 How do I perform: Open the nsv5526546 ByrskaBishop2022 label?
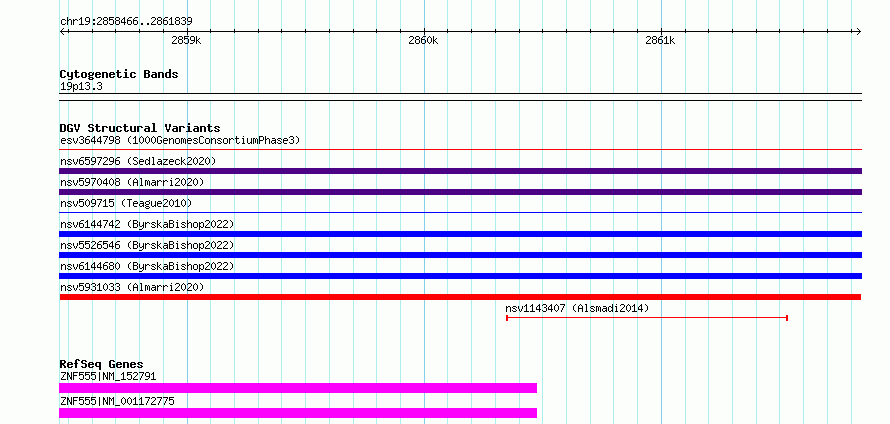[147, 245]
